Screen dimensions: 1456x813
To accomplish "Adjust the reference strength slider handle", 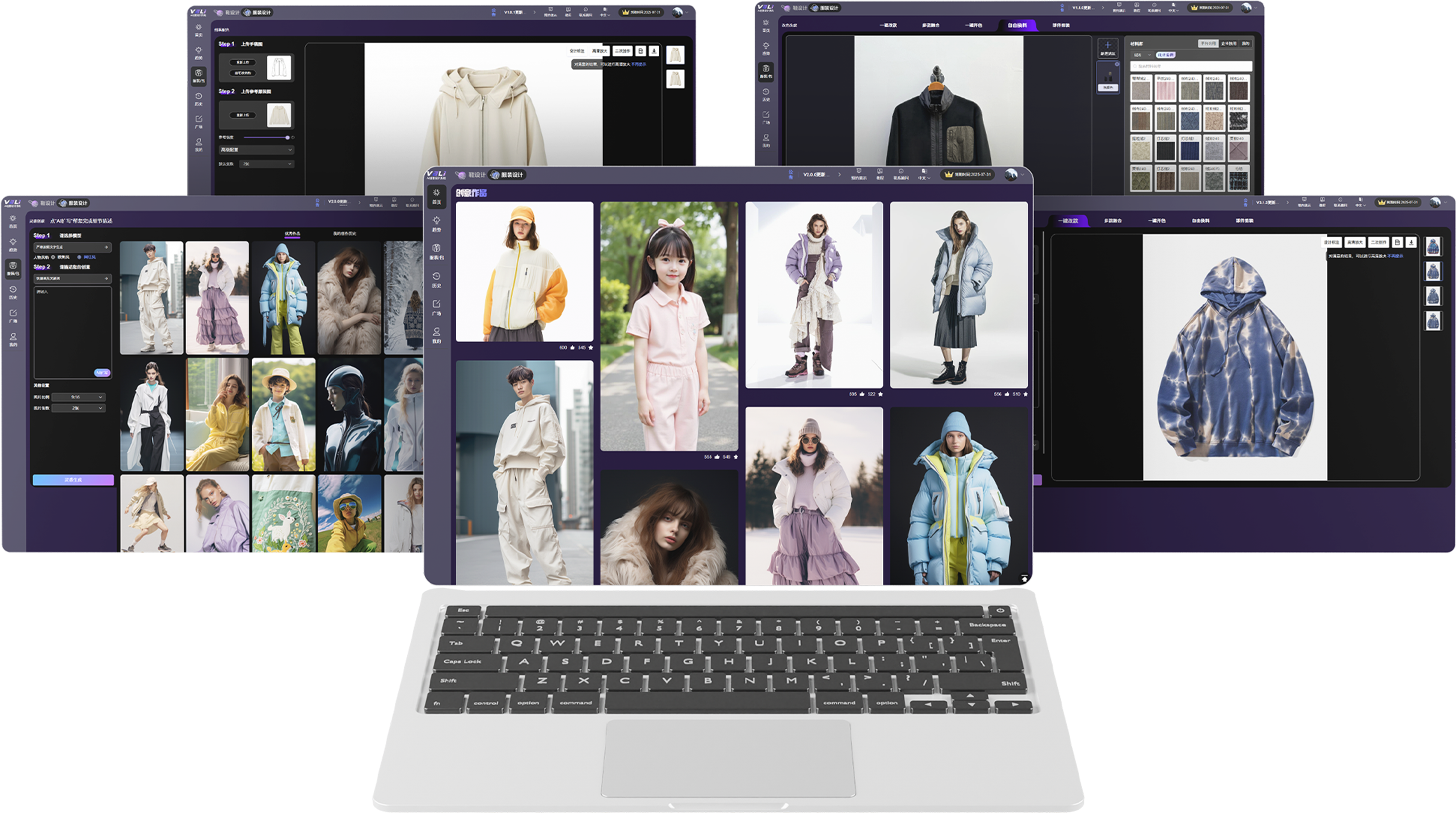I will pos(287,137).
